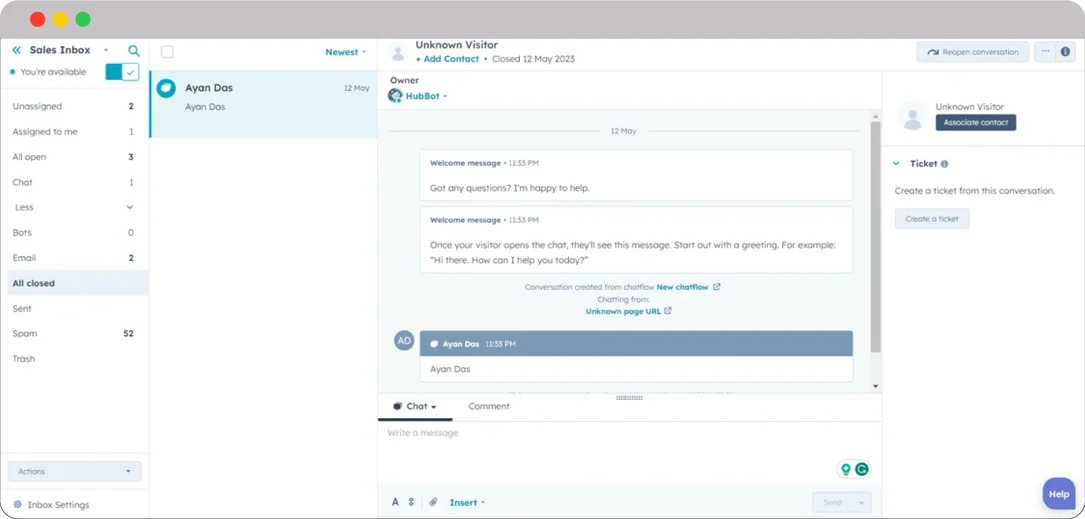Attach a file with paperclip icon
The width and height of the screenshot is (1085, 519).
pos(433,502)
